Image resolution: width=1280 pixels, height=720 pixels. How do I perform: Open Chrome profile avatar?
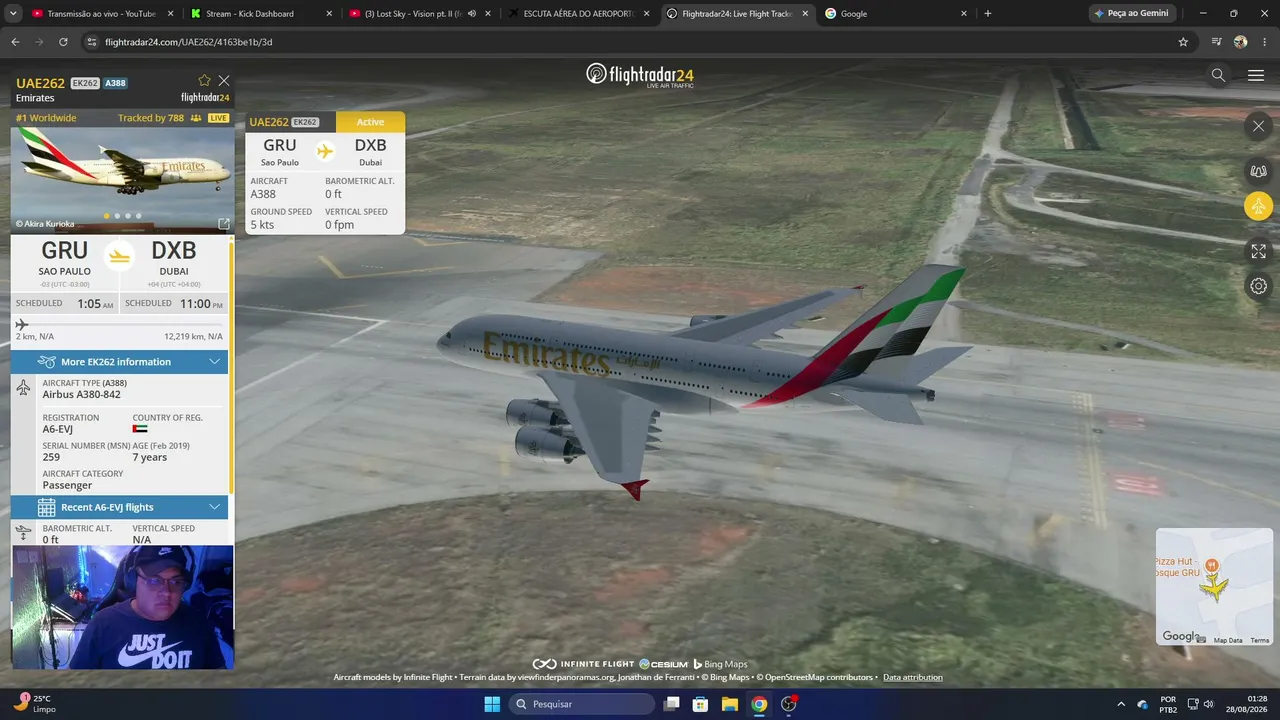pyautogui.click(x=1241, y=42)
